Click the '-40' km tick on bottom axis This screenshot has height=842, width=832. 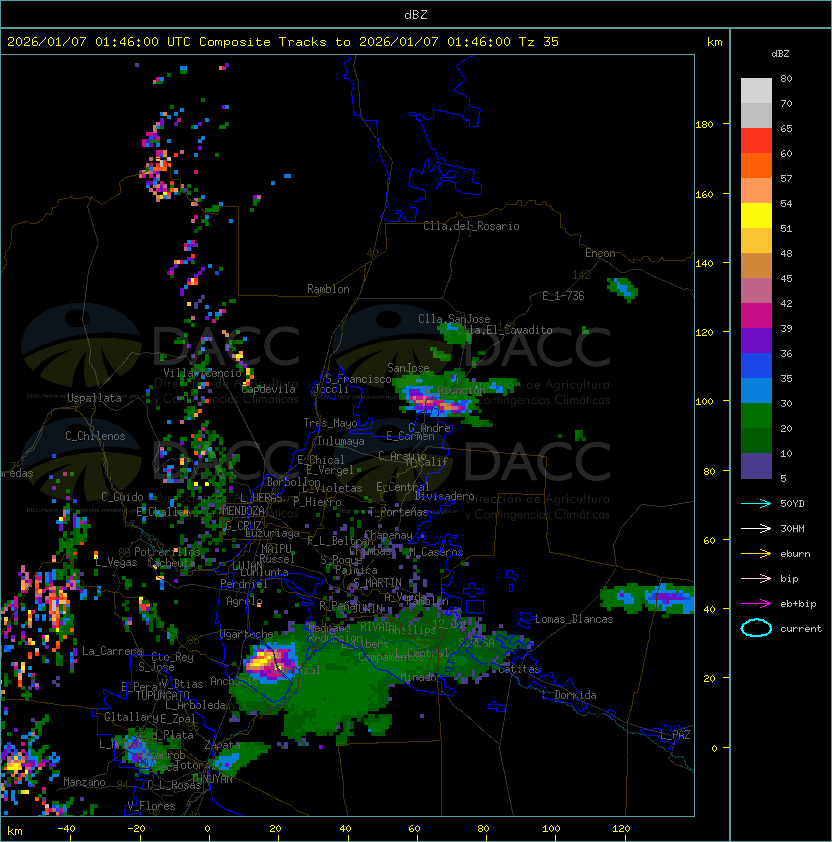coord(66,829)
